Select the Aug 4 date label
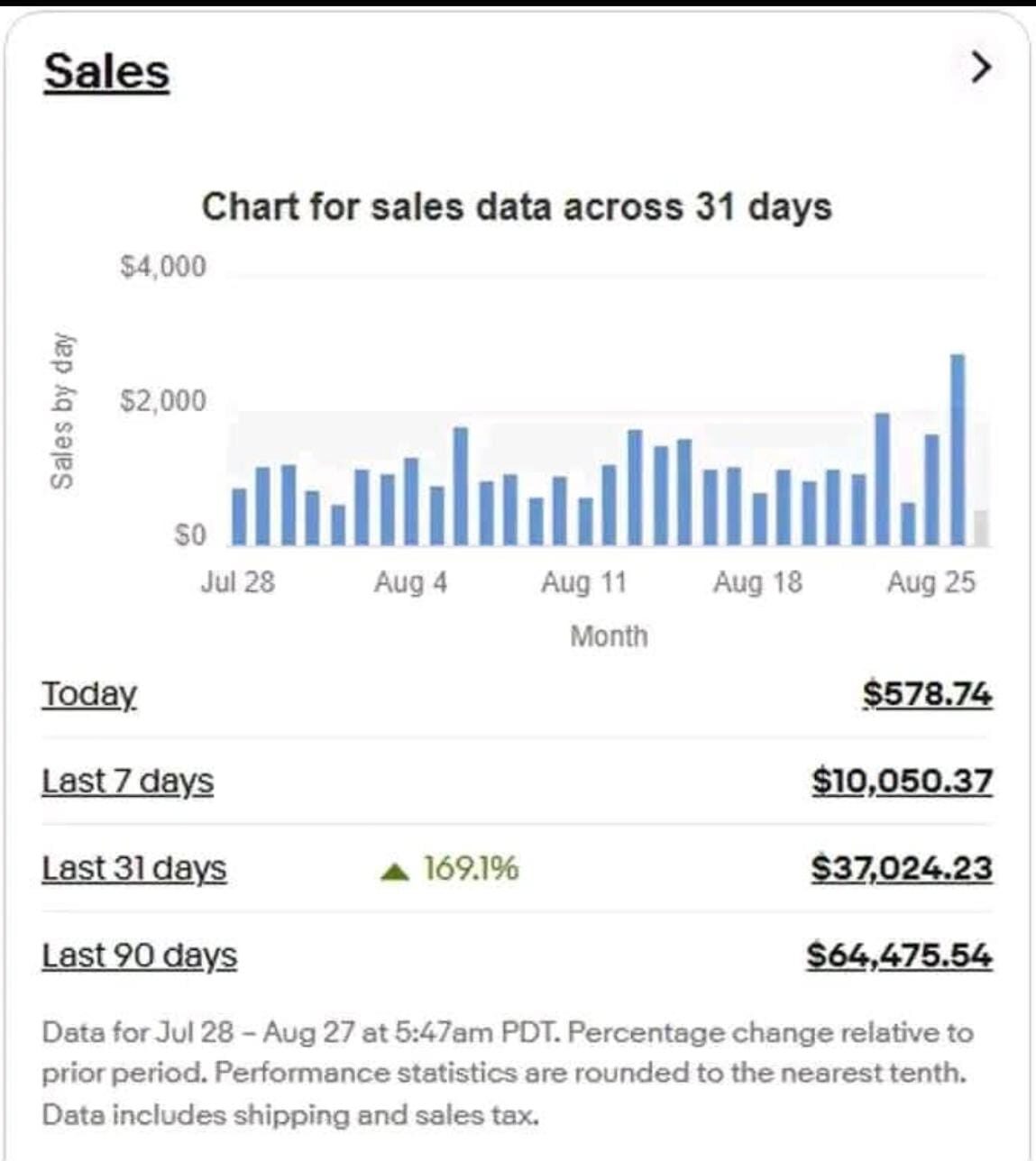1036x1161 pixels. pos(410,582)
